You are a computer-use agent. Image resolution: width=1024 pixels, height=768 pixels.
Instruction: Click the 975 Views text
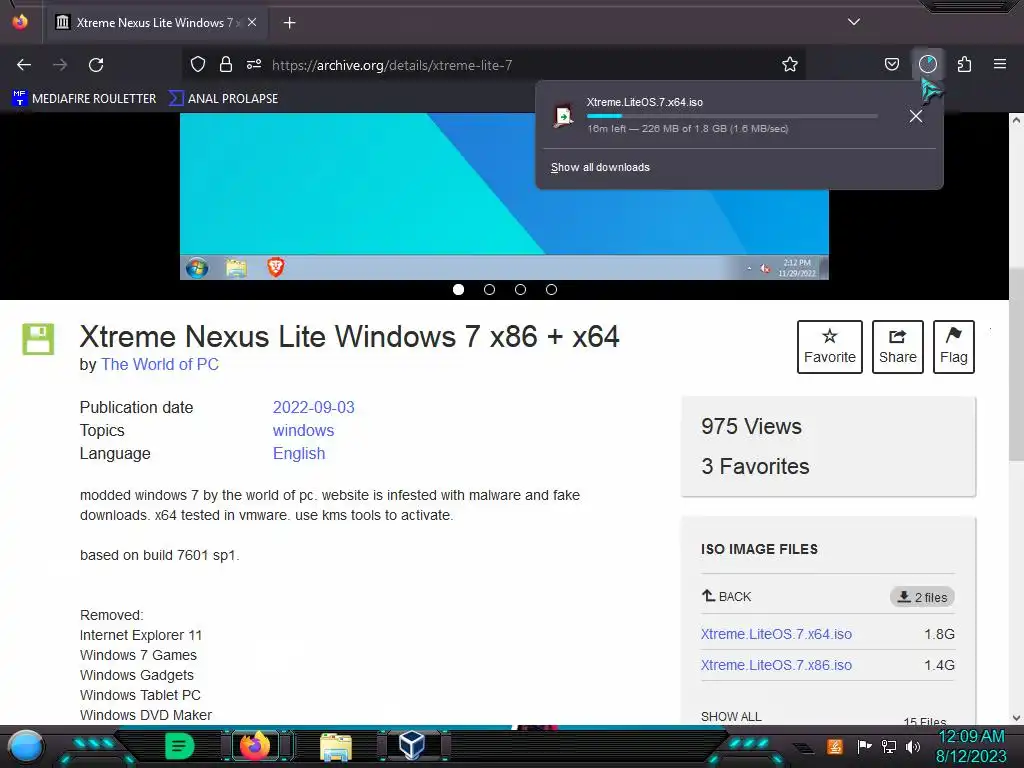pos(751,426)
